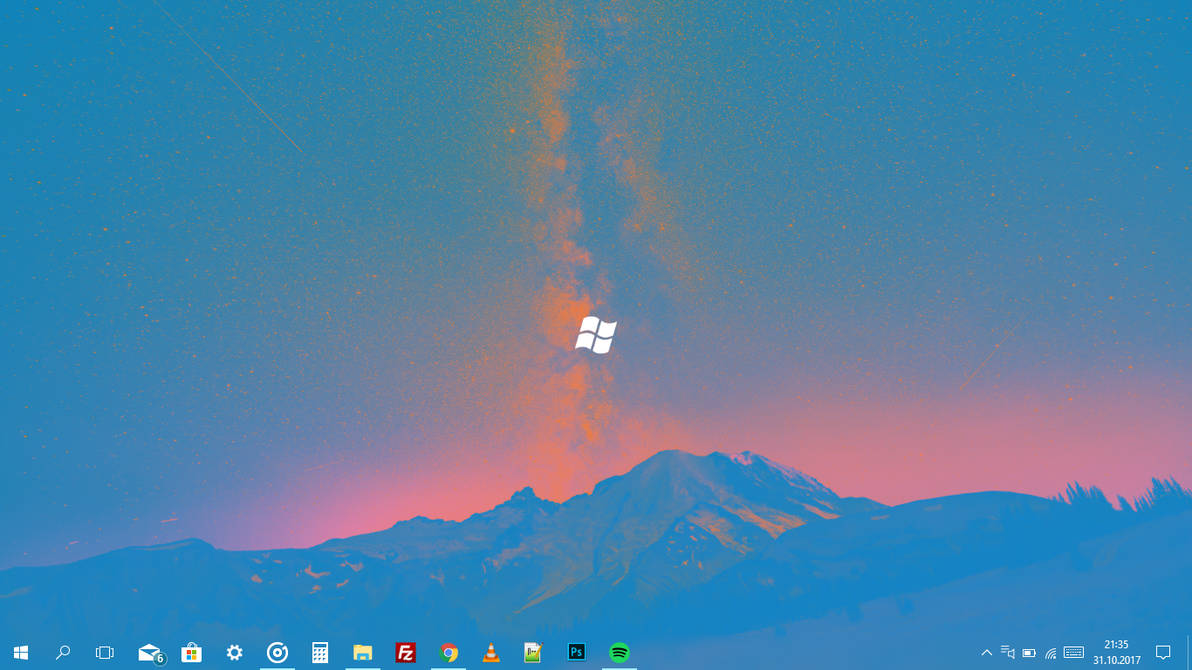Viewport: 1192px width, 670px height.
Task: Switch to Groove Music app
Action: [277, 653]
